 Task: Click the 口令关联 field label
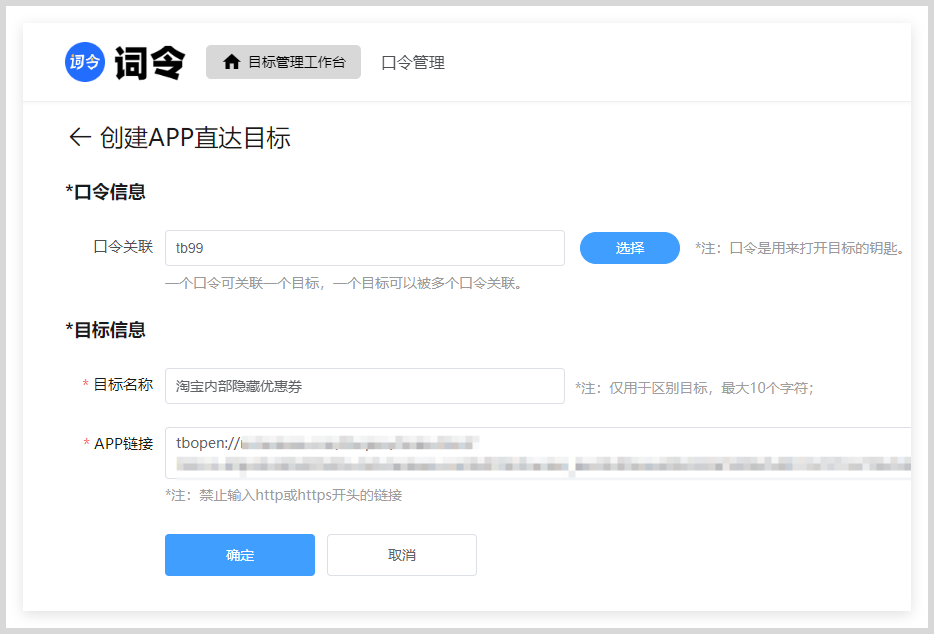pos(123,247)
